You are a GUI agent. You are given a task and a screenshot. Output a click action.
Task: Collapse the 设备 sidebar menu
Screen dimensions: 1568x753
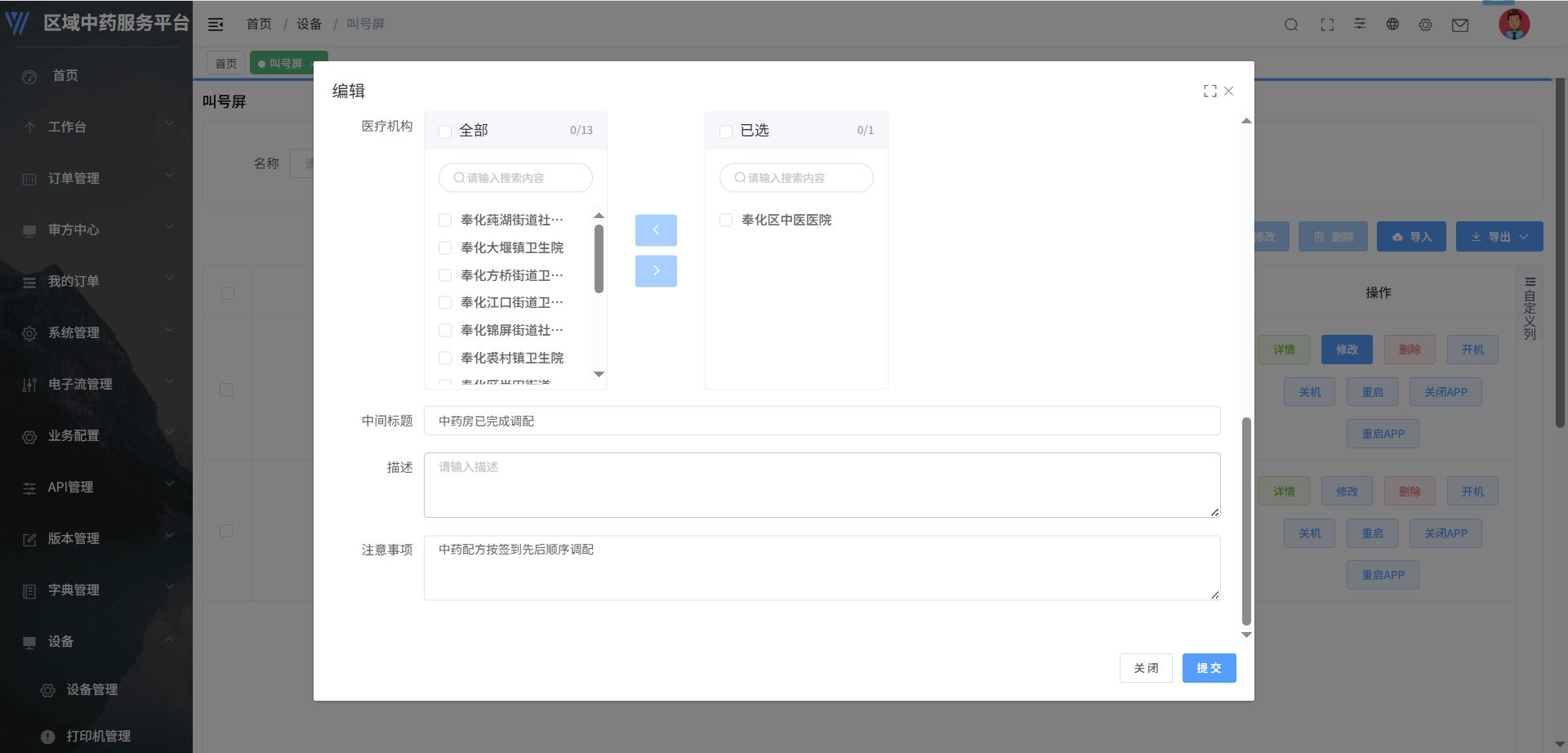pyautogui.click(x=96, y=641)
